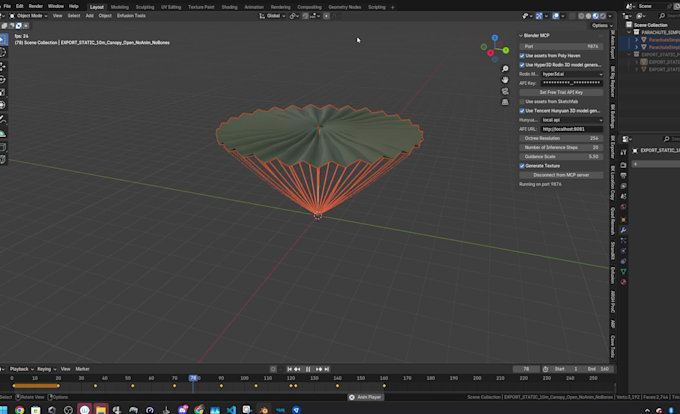Open the Options dropdown in viewport
The width and height of the screenshot is (680, 414).
coord(602,26)
